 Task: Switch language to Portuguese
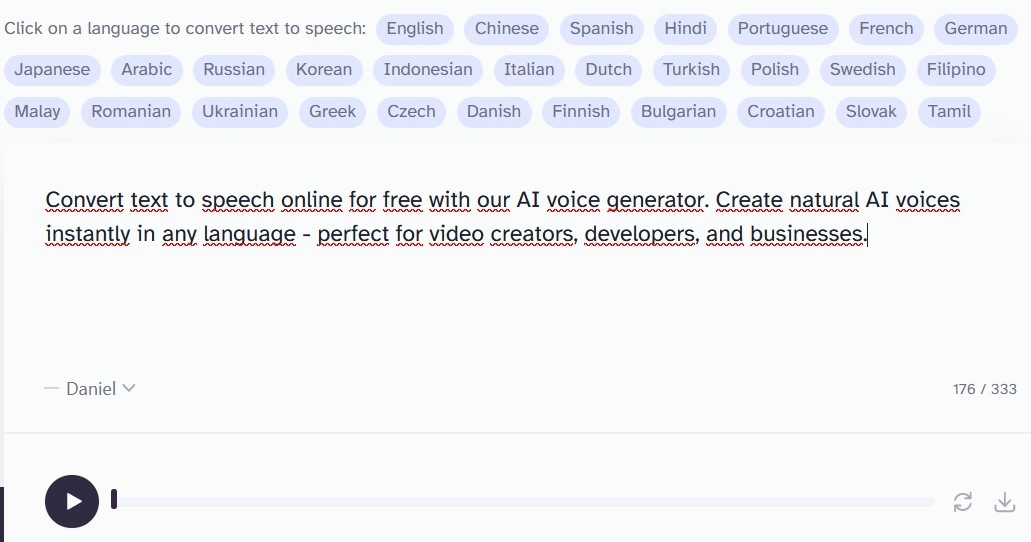782,29
